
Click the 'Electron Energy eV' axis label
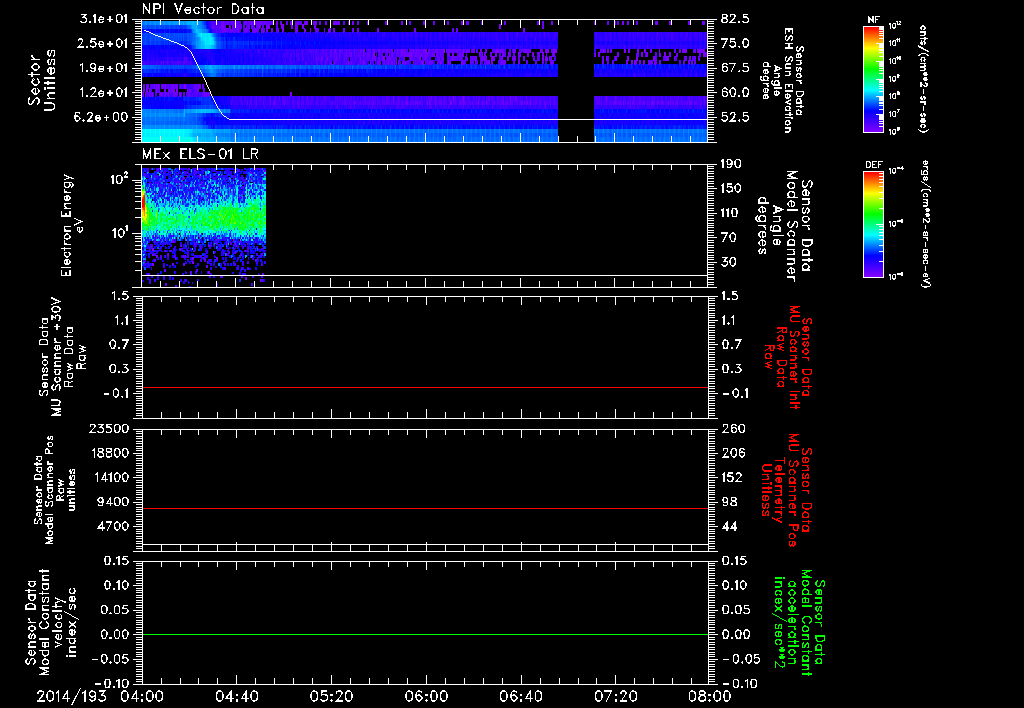[72, 225]
